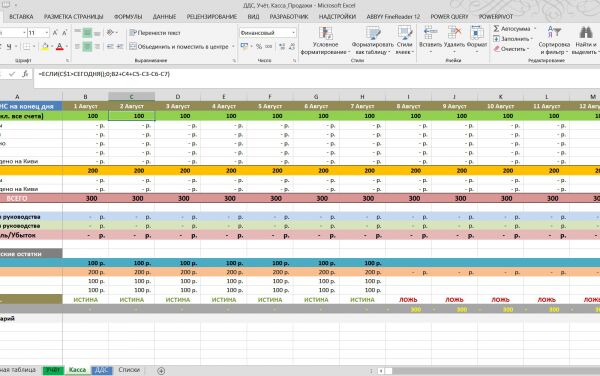Image resolution: width=600 pixels, height=376 pixels.
Task: Open the Заполнить fill dropdown
Action: pos(513,39)
